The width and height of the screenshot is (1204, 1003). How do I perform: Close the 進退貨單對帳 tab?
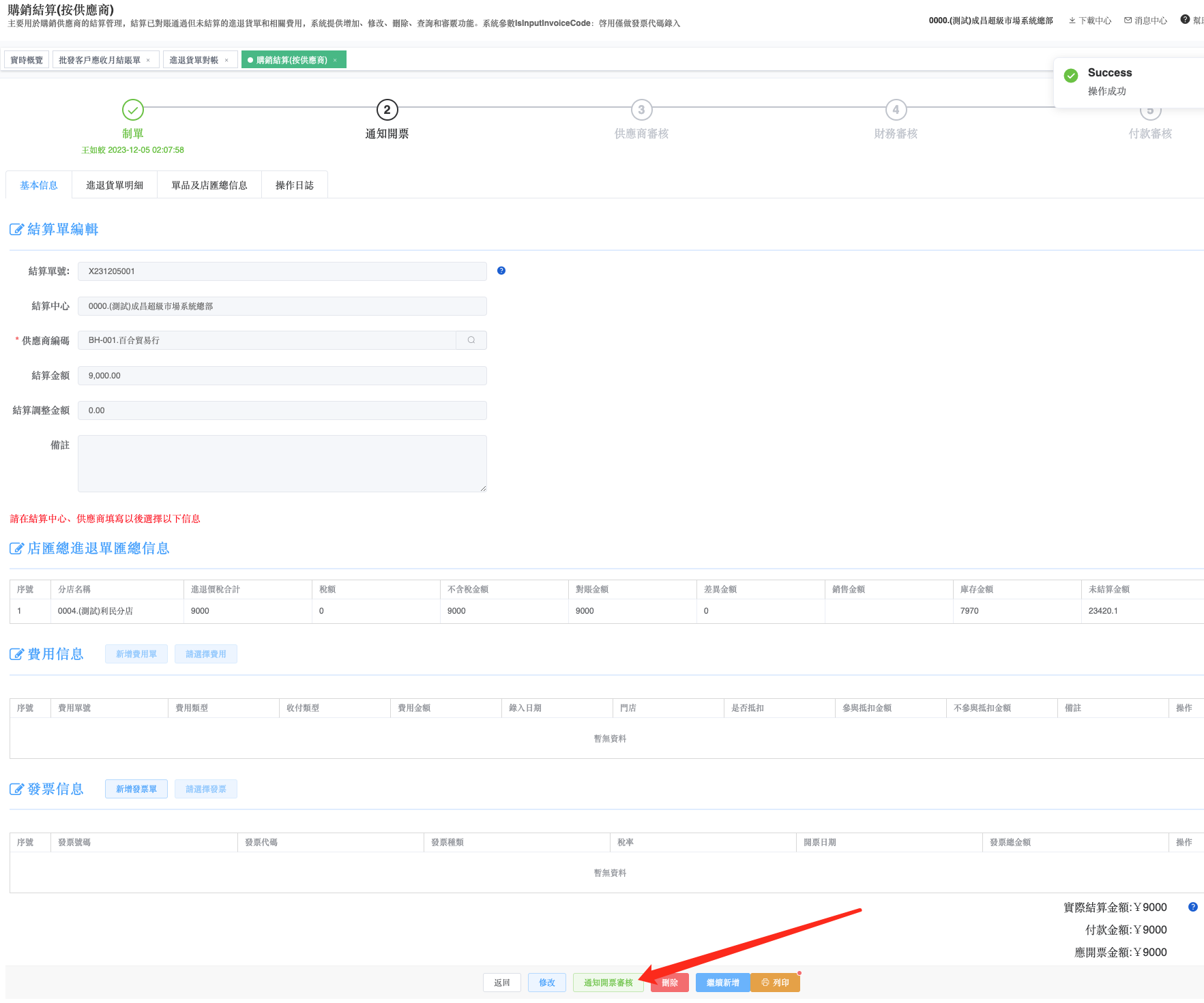coord(226,61)
